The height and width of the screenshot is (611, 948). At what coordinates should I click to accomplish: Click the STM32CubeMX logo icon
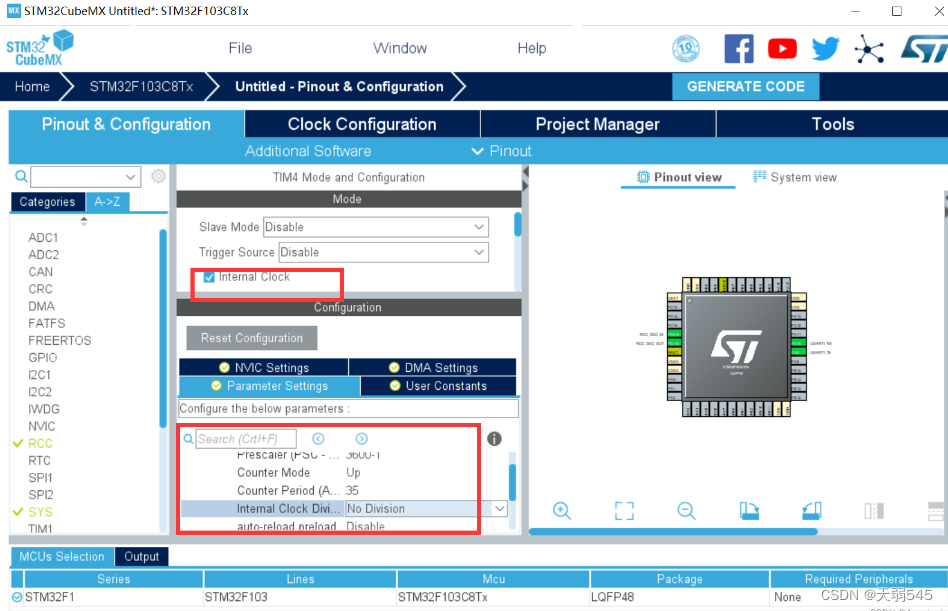click(40, 48)
